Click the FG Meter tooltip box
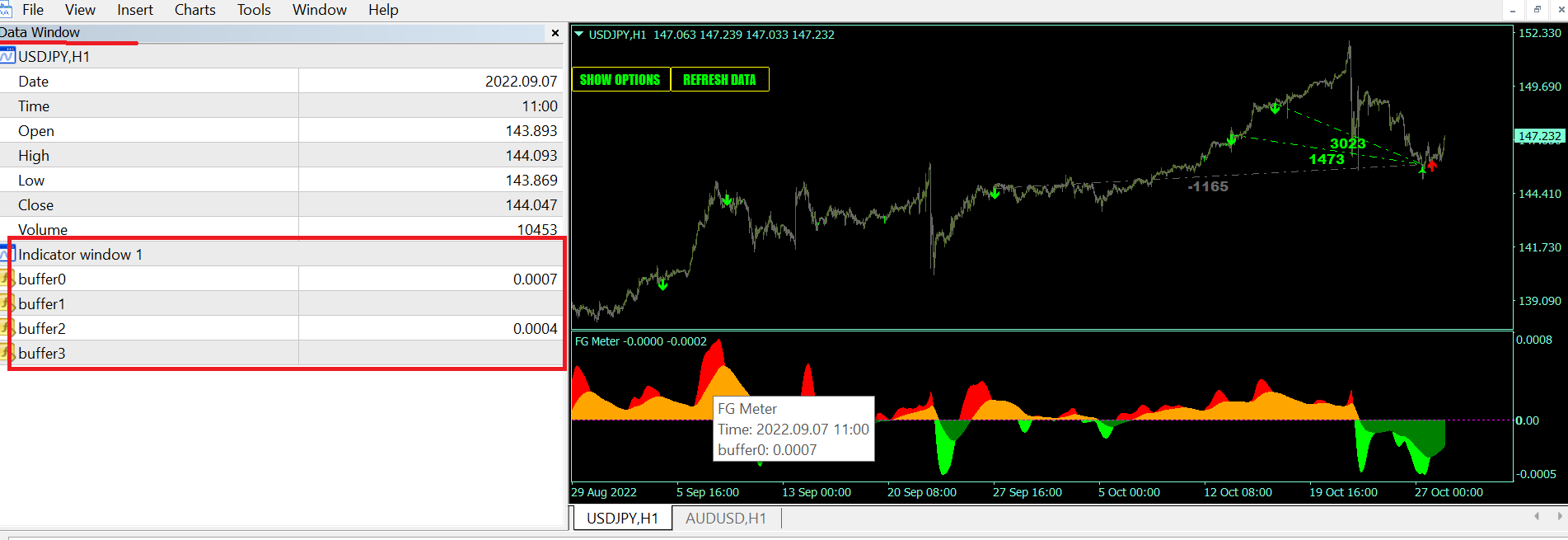Image resolution: width=1568 pixels, height=540 pixels. tap(793, 429)
